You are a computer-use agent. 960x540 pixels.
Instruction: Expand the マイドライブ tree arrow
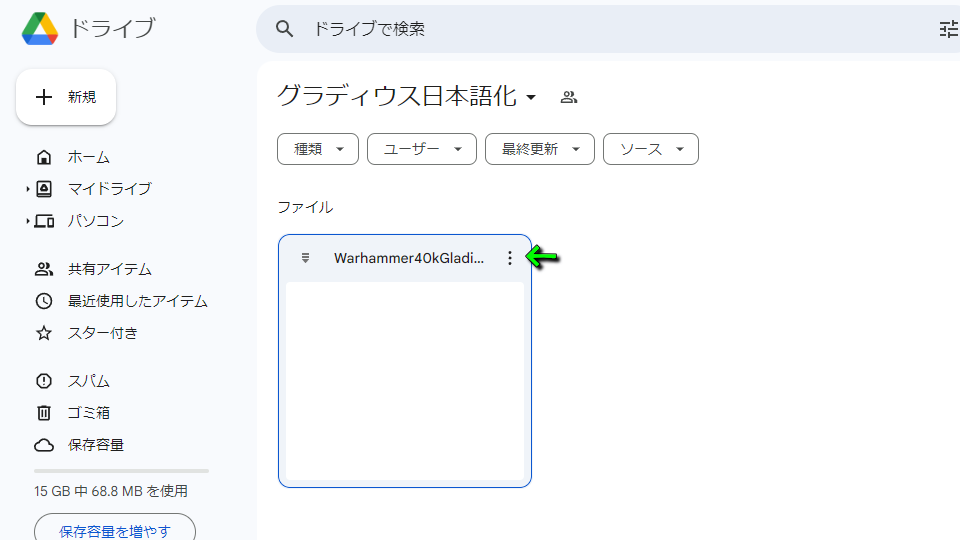(28, 189)
